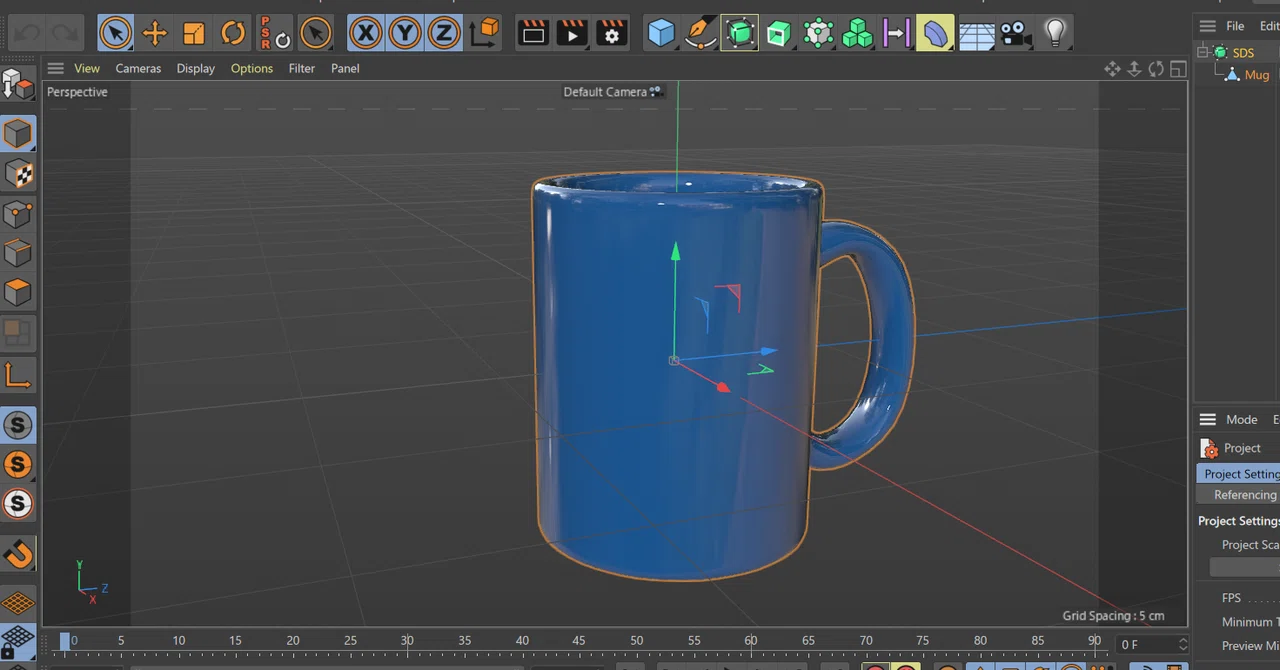Click the Bend deformer icon

pos(935,33)
